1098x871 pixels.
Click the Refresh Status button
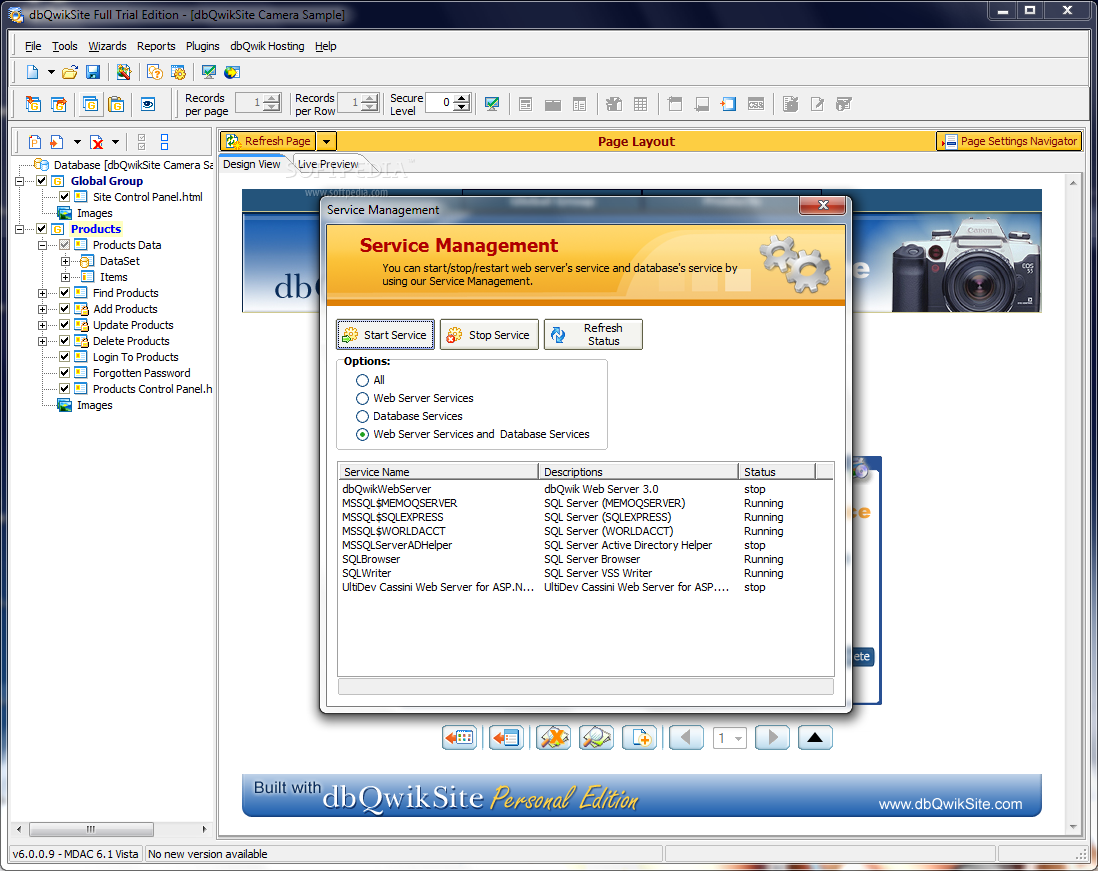click(593, 335)
